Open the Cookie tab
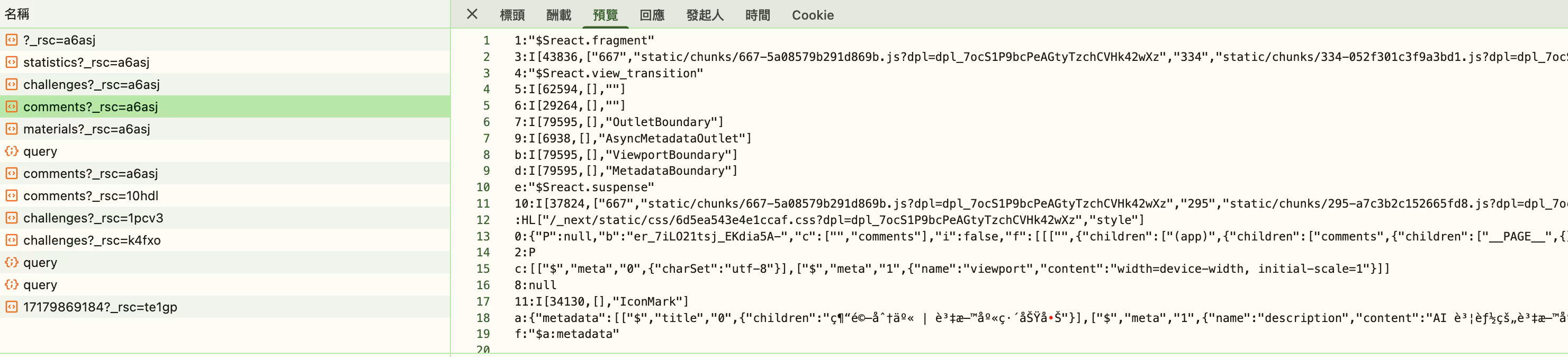 coord(813,15)
